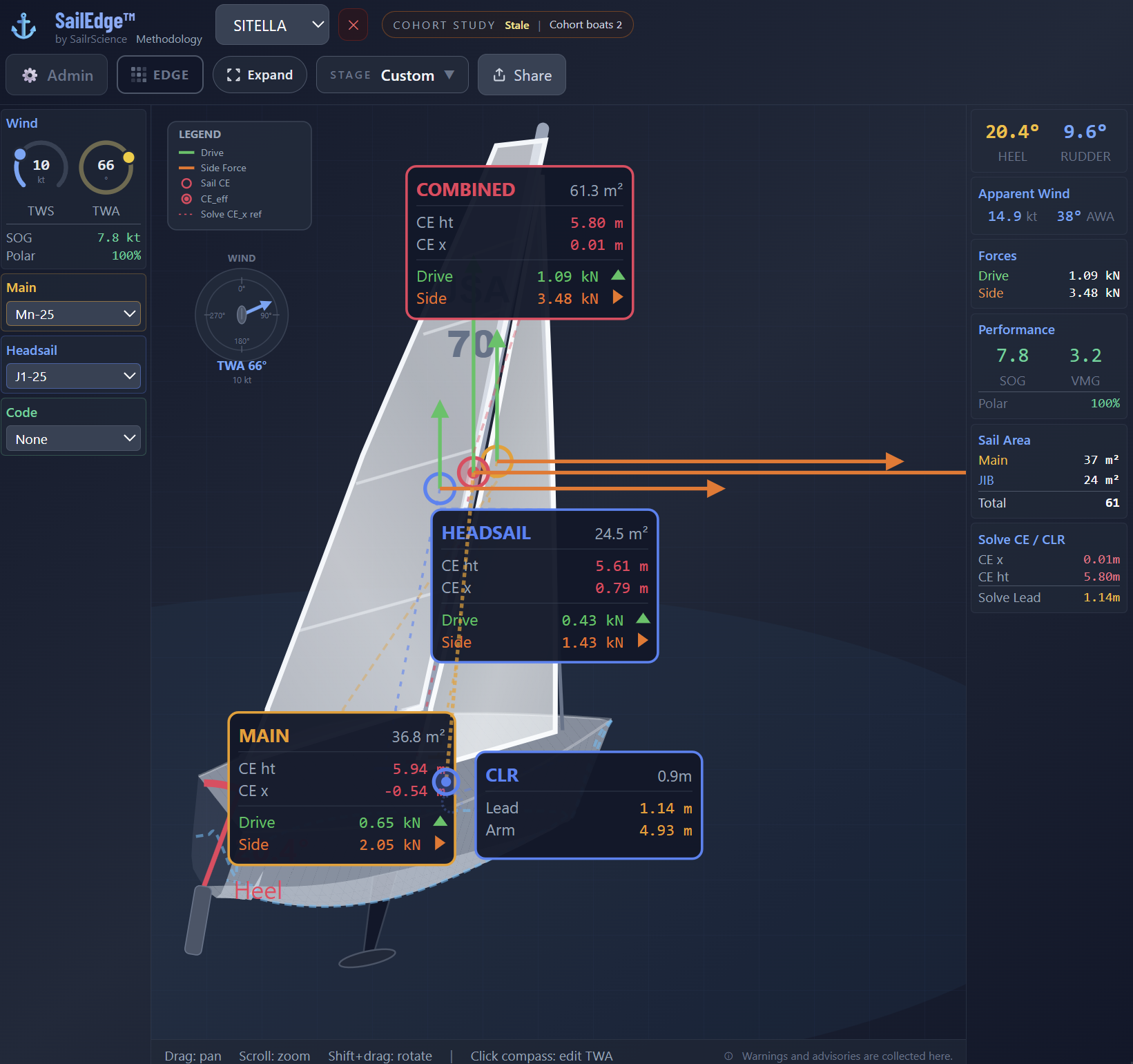Click the Main Side orange right arrow
The image size is (1133, 1064).
tap(440, 843)
